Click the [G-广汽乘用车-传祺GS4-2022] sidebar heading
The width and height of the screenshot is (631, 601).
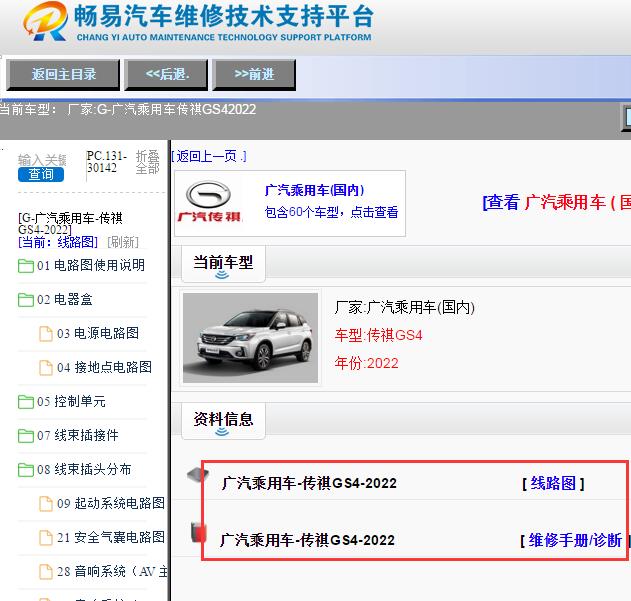[x=70, y=224]
